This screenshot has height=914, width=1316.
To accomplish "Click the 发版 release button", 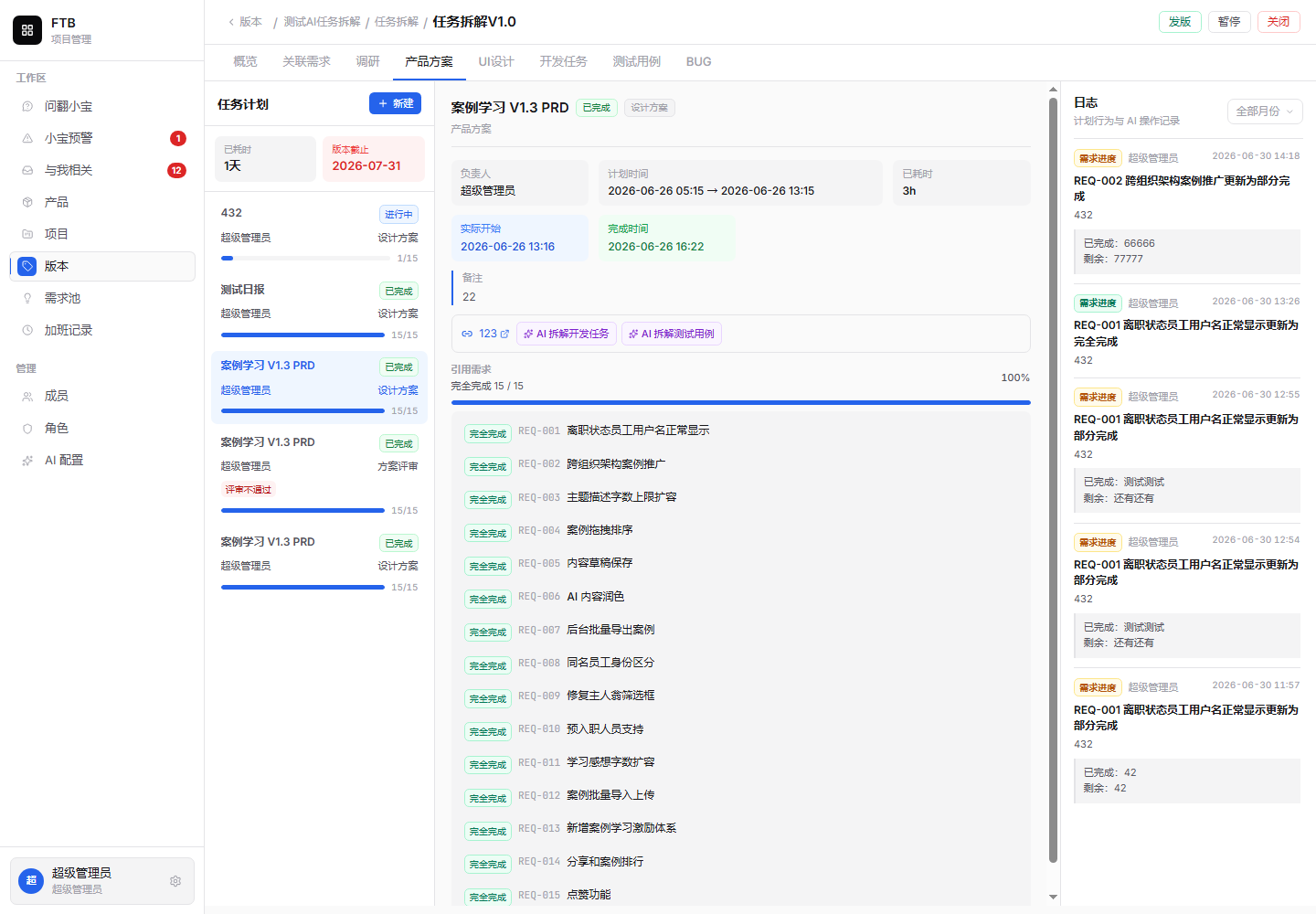I will coord(1180,22).
